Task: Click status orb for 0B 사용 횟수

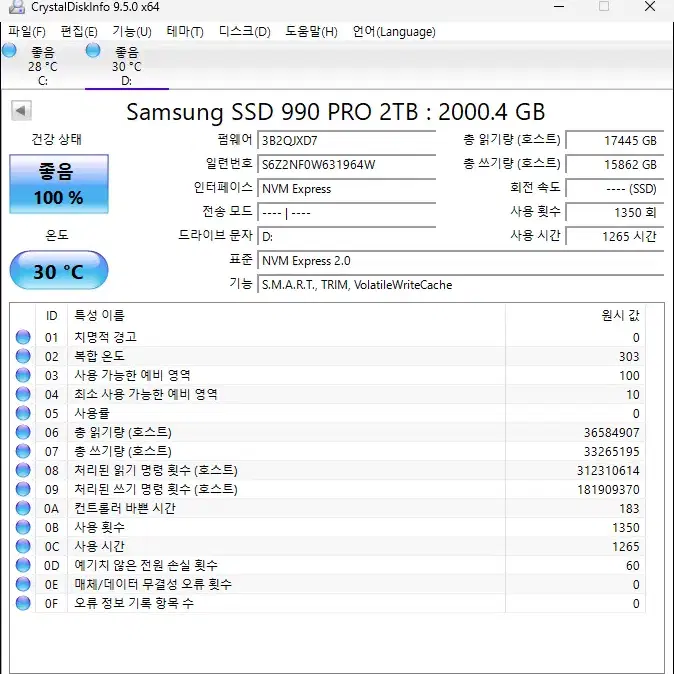Action: pyautogui.click(x=23, y=527)
